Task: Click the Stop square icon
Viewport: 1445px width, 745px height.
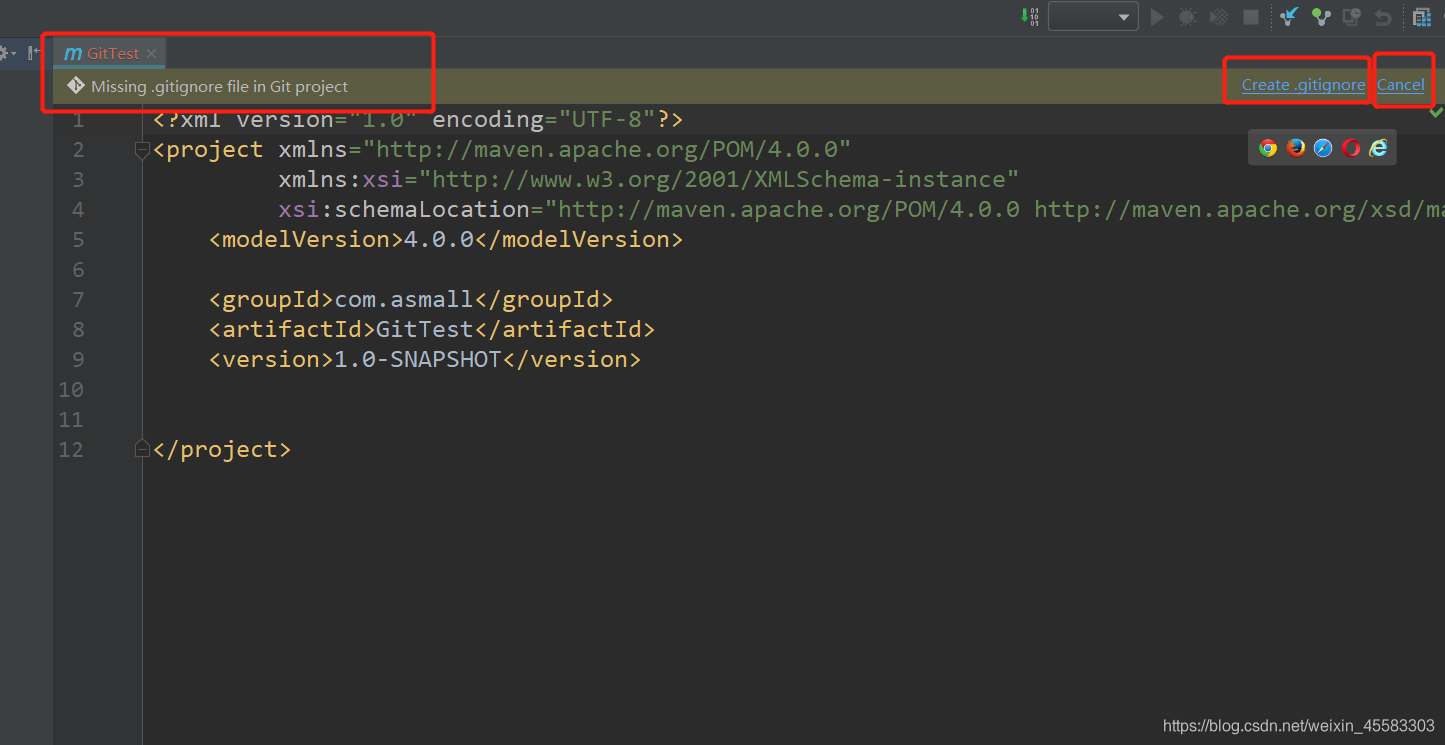Action: click(1251, 16)
